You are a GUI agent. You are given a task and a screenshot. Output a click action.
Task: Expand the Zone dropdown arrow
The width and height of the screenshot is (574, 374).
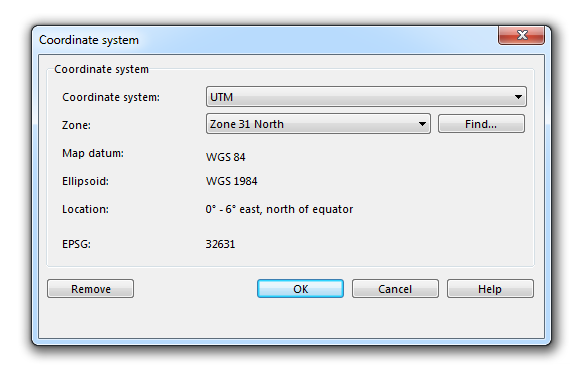pyautogui.click(x=422, y=124)
